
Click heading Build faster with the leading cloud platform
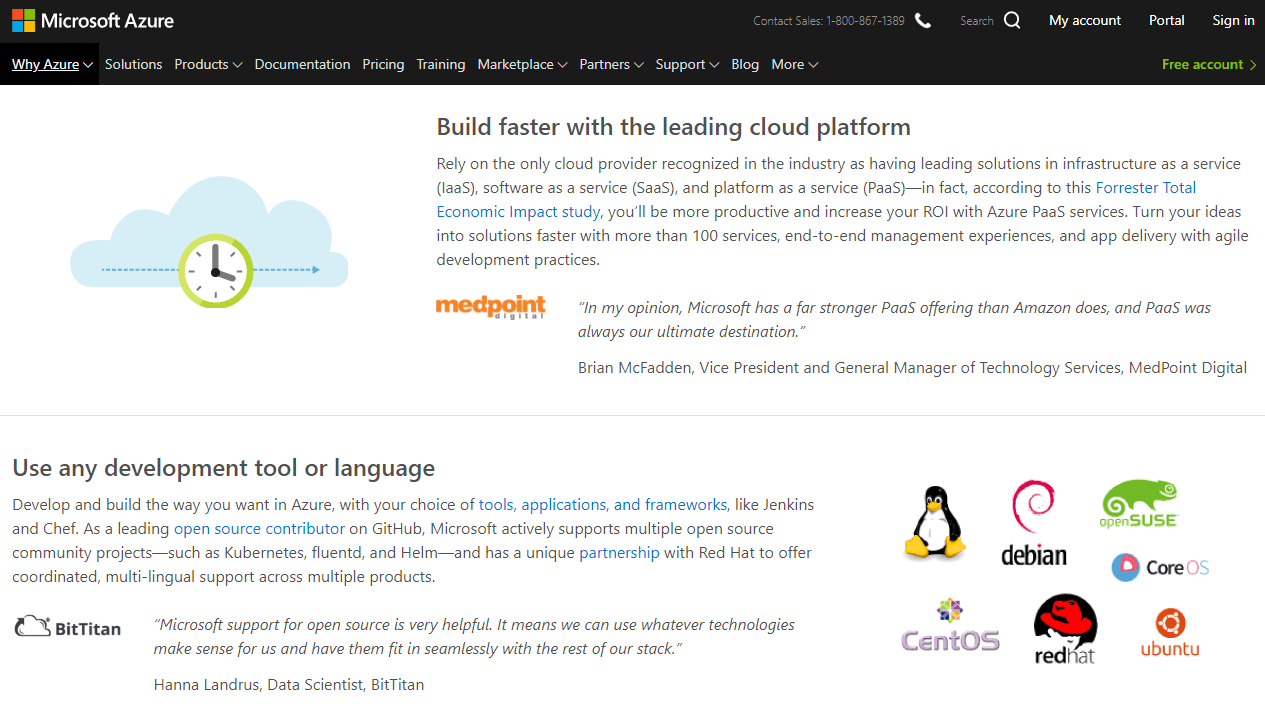click(x=673, y=127)
